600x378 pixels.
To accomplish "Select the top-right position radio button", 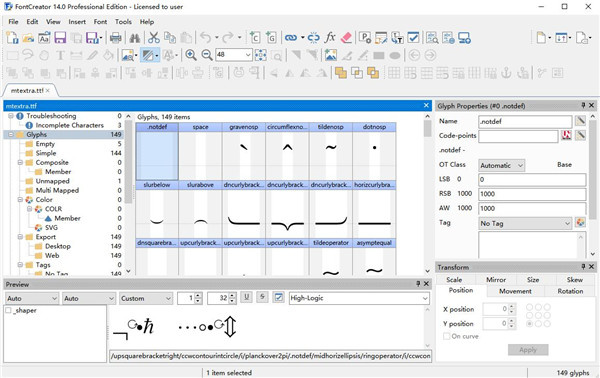I will point(547,307).
